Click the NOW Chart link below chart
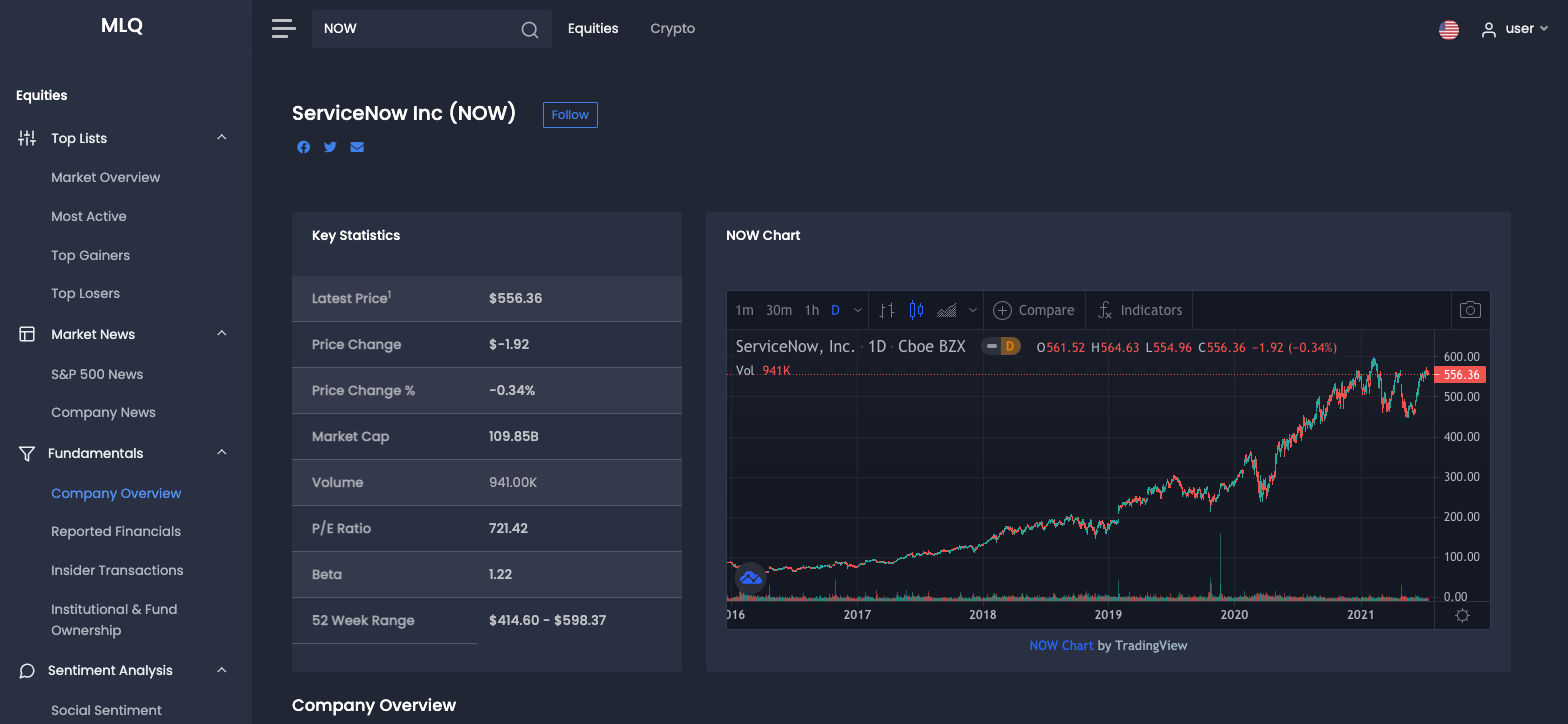The image size is (1568, 724). coord(1061,645)
